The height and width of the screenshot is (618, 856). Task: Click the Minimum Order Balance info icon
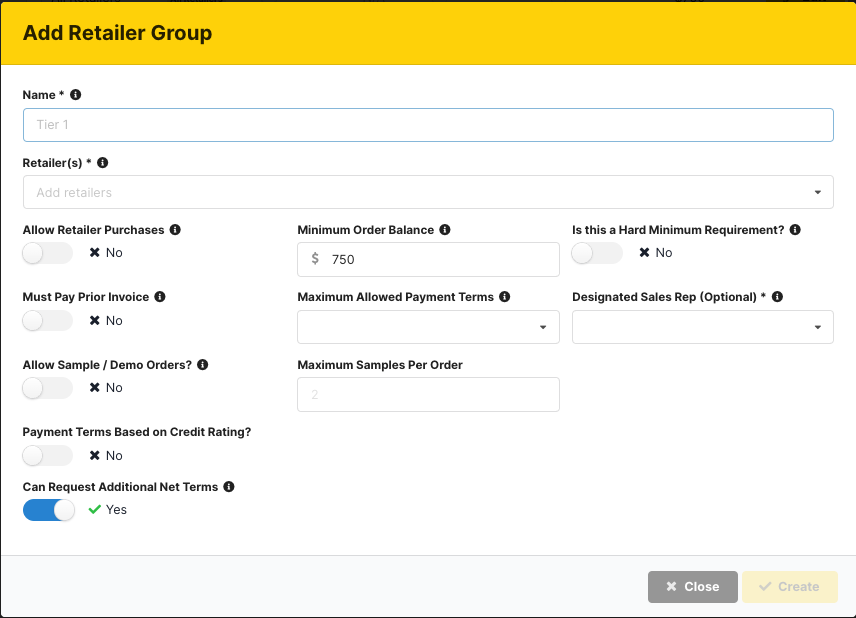[445, 230]
